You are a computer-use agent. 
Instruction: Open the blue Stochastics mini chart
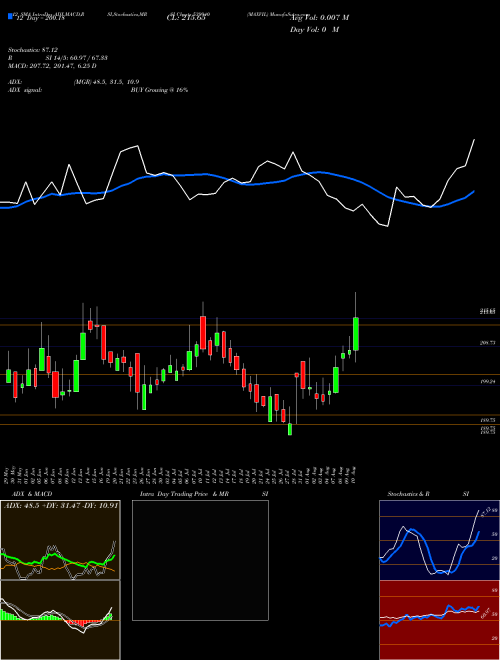coord(439,540)
